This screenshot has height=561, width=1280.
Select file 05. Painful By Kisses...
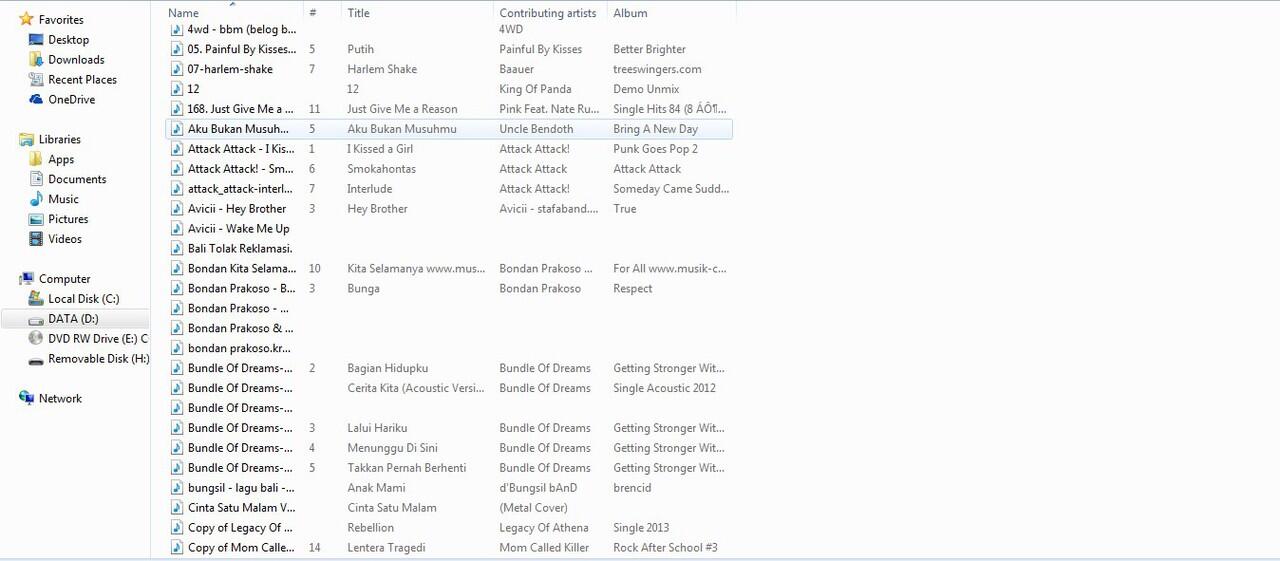tap(242, 49)
